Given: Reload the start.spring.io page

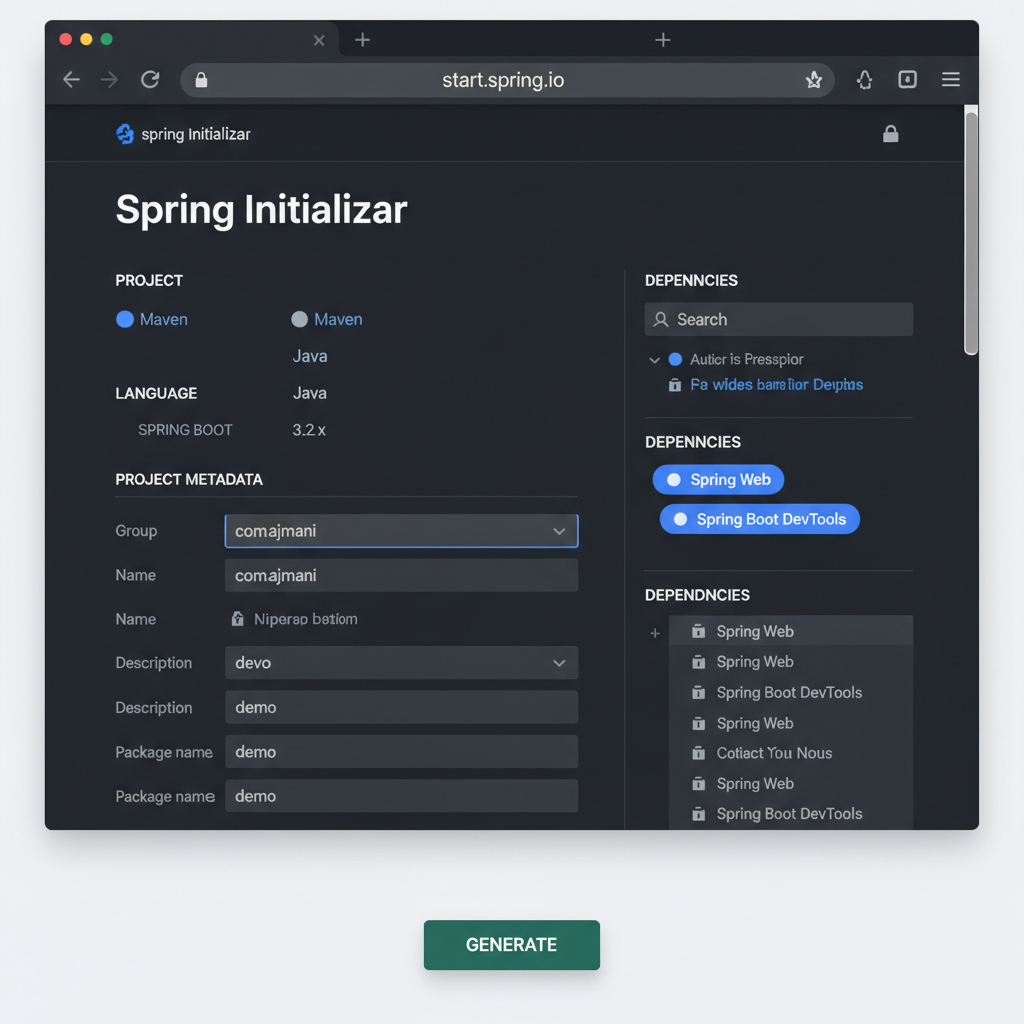Looking at the screenshot, I should (x=150, y=80).
